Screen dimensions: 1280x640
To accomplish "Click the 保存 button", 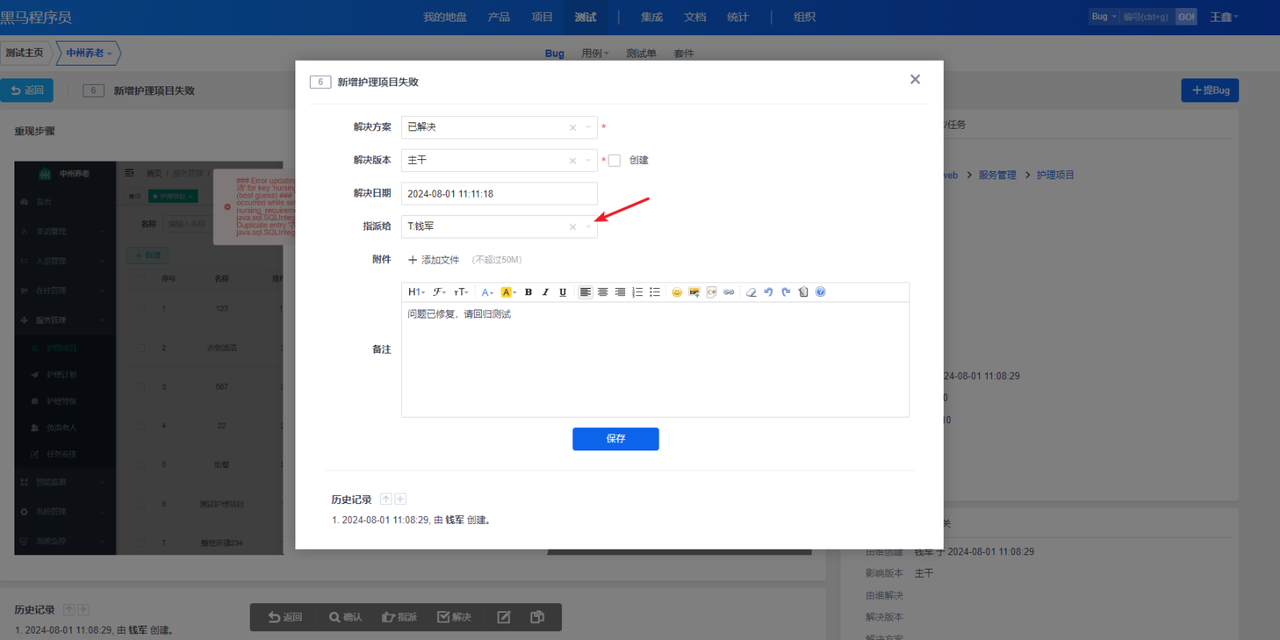I will (615, 439).
